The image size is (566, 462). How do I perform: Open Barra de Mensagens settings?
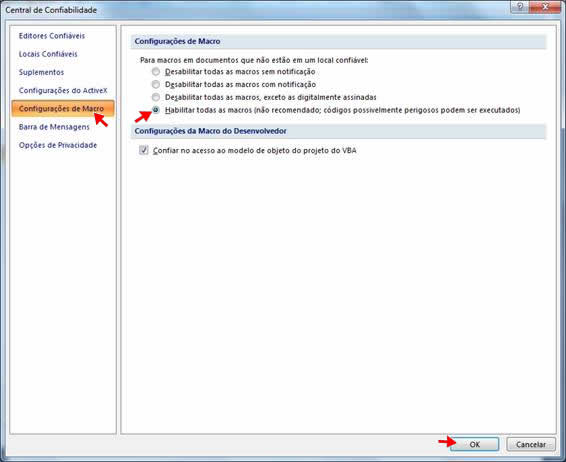[x=54, y=127]
